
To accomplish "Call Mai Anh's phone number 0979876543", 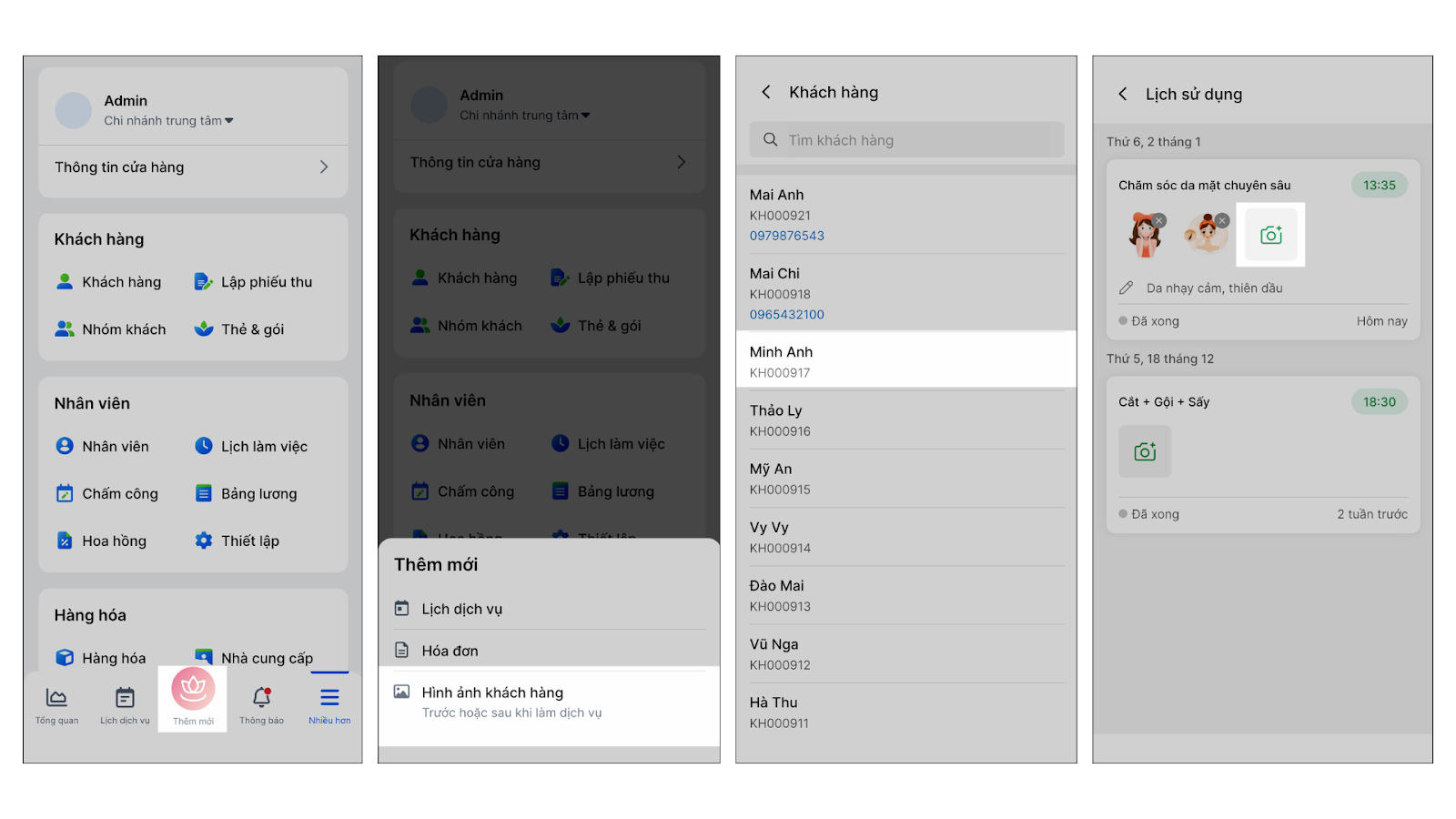I will [x=787, y=236].
